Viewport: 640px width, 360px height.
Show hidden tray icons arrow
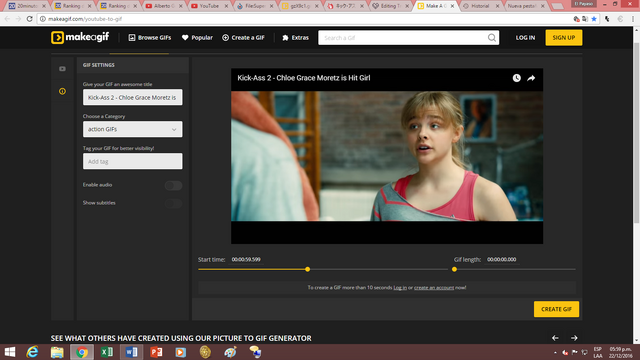coord(555,352)
